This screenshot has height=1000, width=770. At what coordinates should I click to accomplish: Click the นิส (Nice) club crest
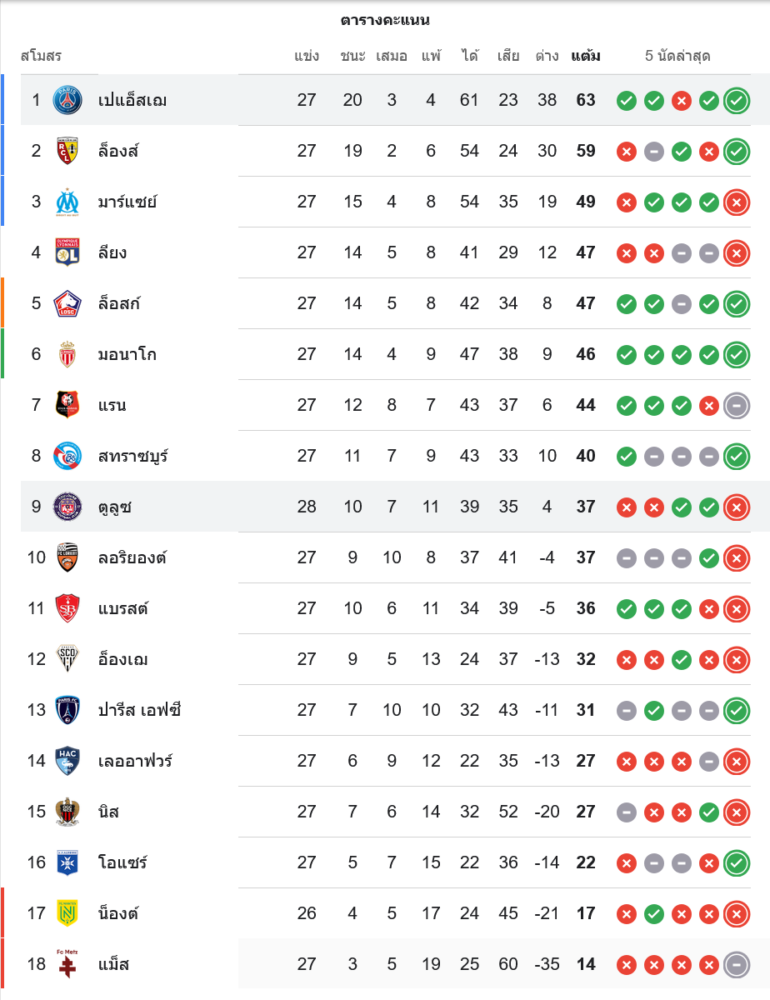(68, 811)
